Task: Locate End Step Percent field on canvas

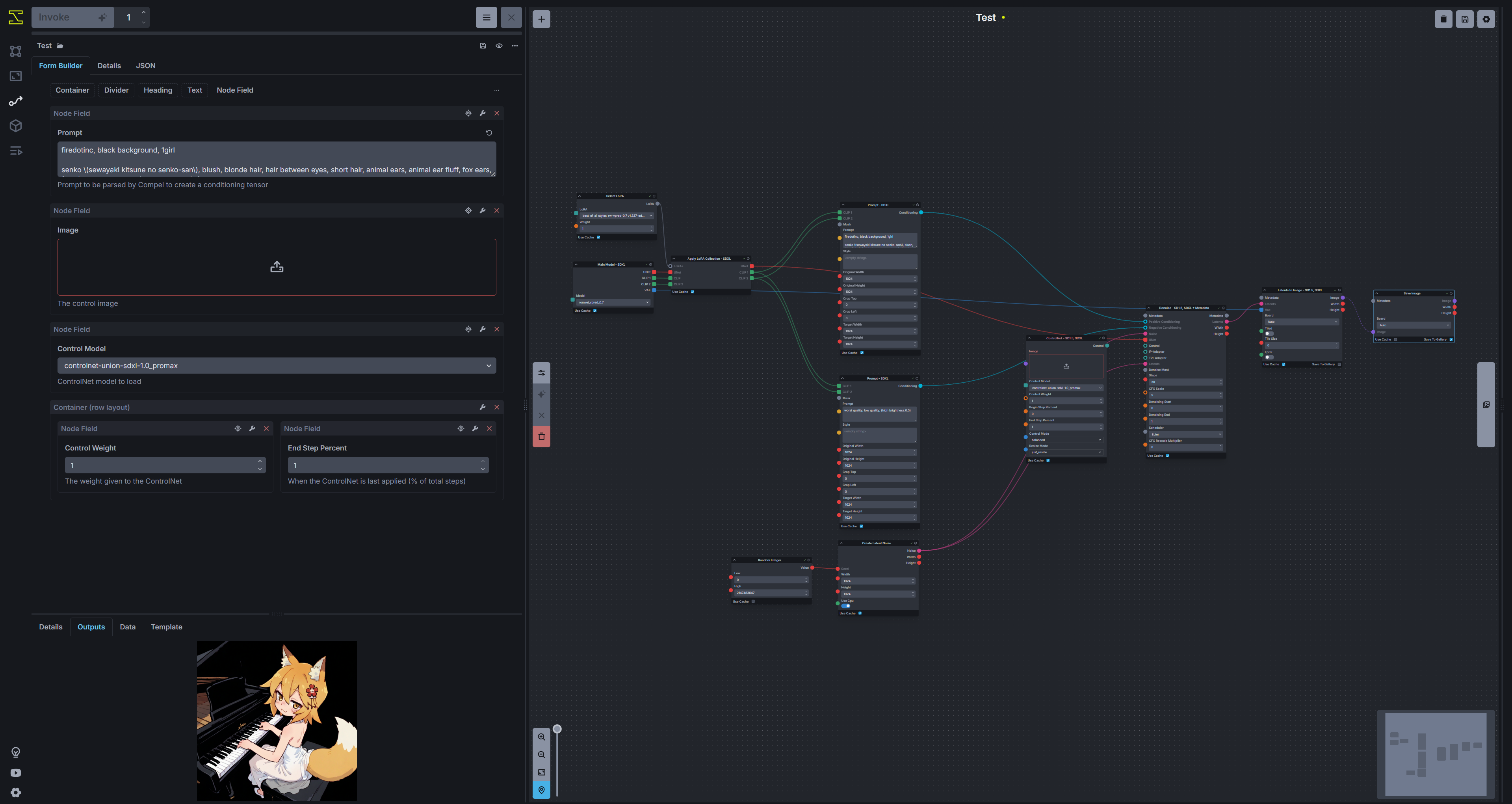Action: coord(461,429)
